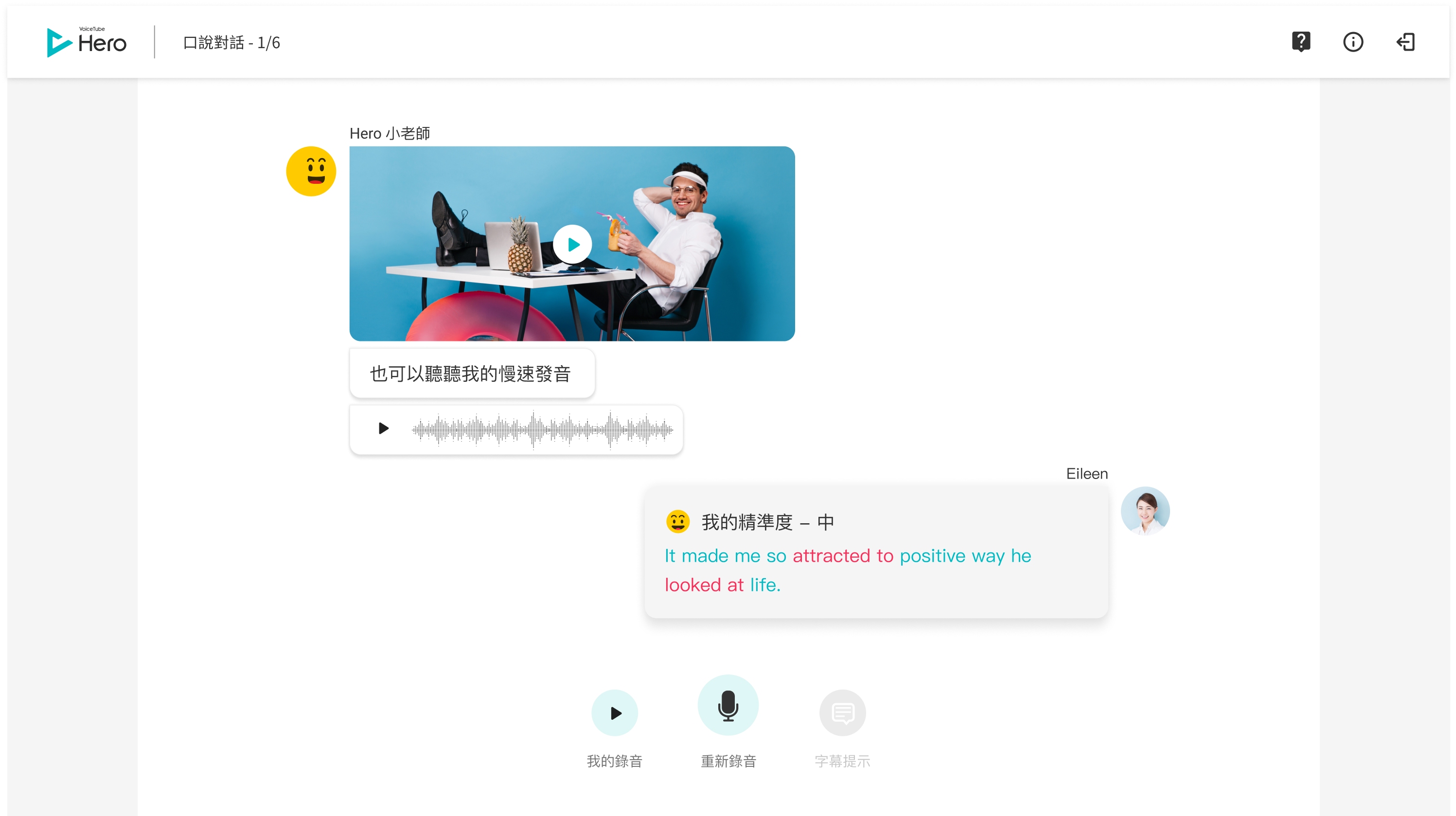The height and width of the screenshot is (816, 1456).
Task: Click the 口說對話 - 1/6 title
Action: [232, 42]
